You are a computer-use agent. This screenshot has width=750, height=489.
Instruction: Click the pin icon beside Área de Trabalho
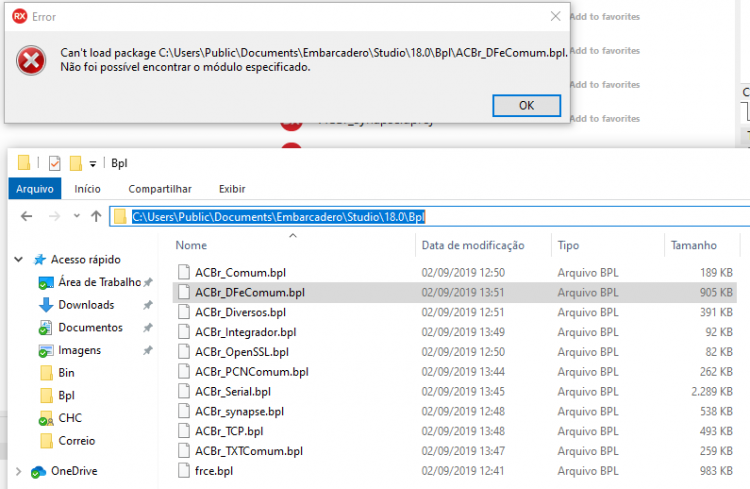coord(148,282)
